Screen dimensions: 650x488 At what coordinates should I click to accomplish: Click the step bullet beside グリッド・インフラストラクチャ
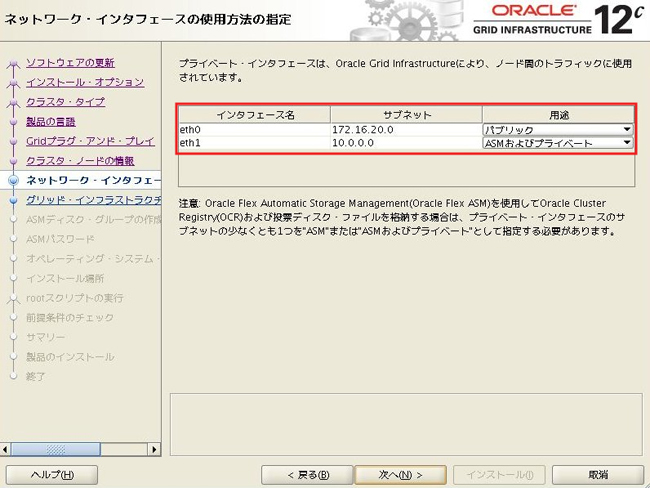point(14,200)
